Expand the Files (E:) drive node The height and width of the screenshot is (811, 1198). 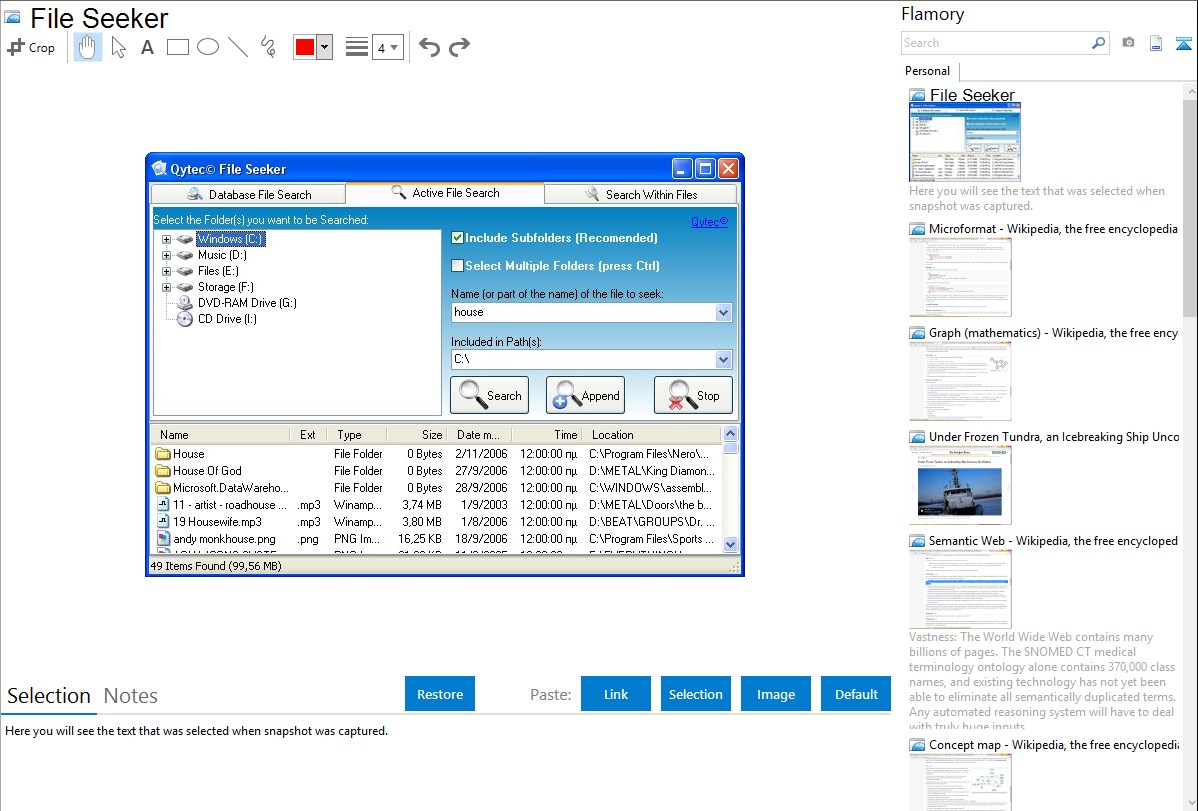pyautogui.click(x=167, y=271)
